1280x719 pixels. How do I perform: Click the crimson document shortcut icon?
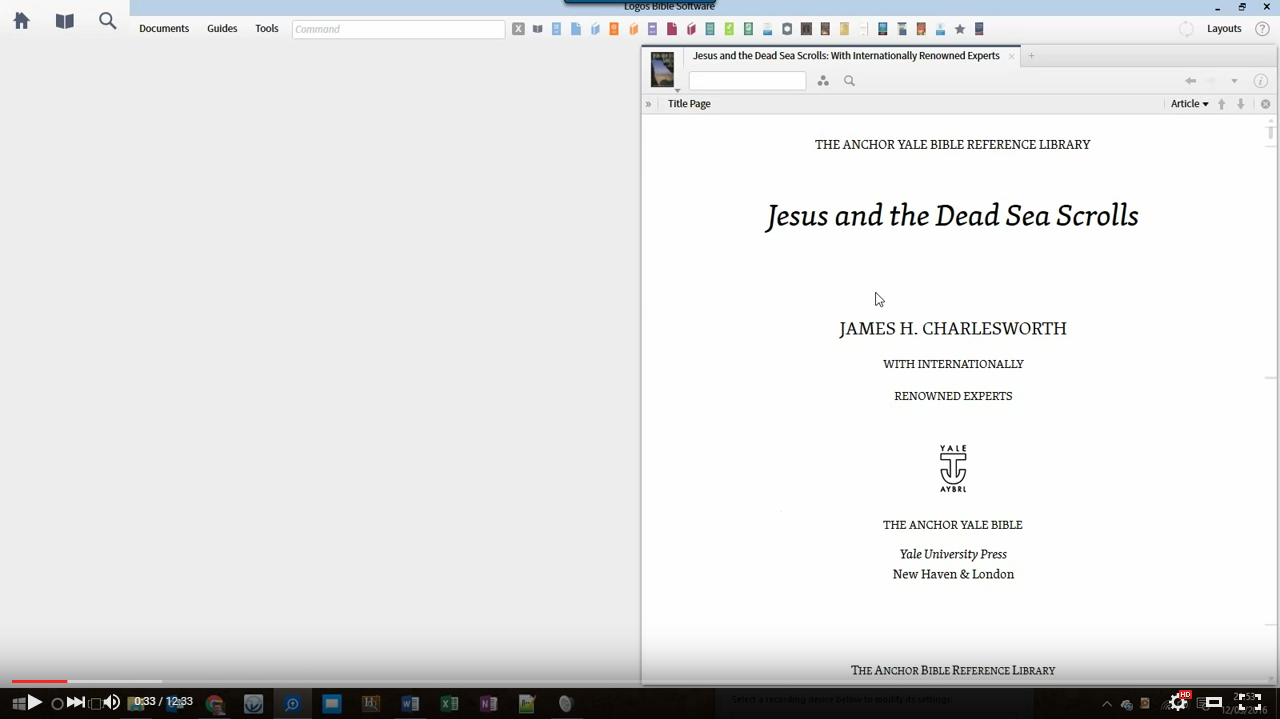[672, 29]
